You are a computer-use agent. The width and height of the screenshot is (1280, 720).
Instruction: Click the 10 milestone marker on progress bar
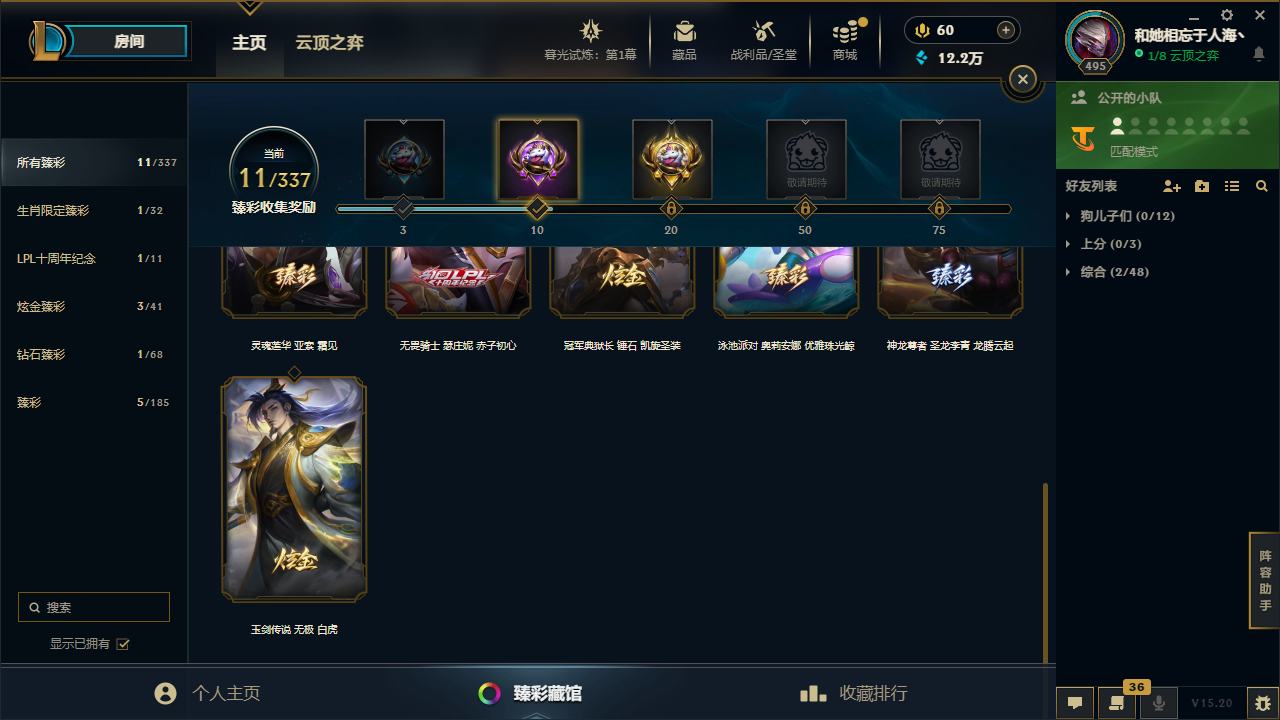tap(537, 208)
